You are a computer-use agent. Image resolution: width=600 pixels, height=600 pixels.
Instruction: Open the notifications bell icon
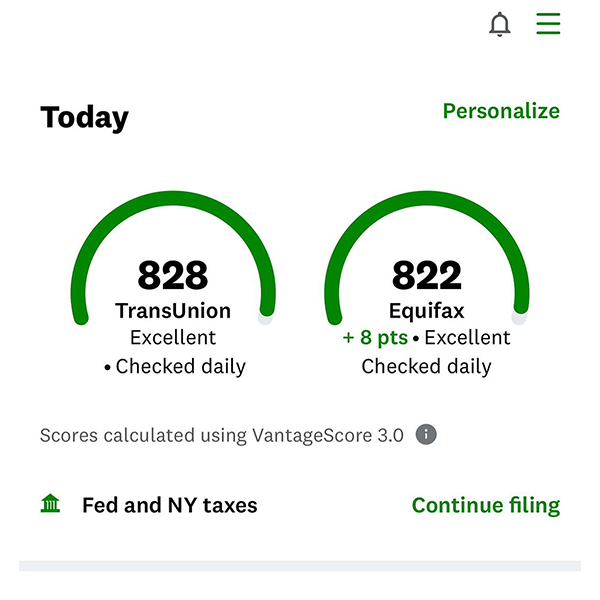coord(500,24)
